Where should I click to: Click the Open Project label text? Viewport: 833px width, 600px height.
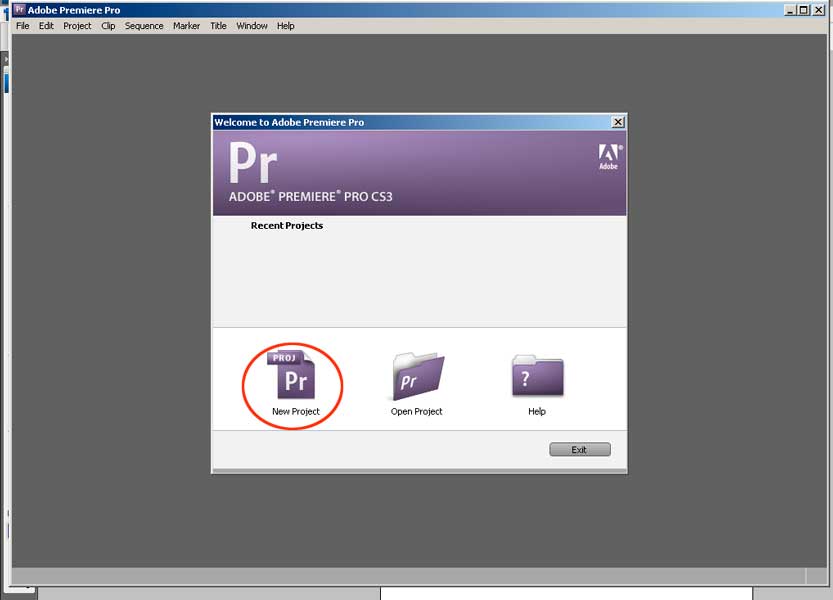pos(416,411)
